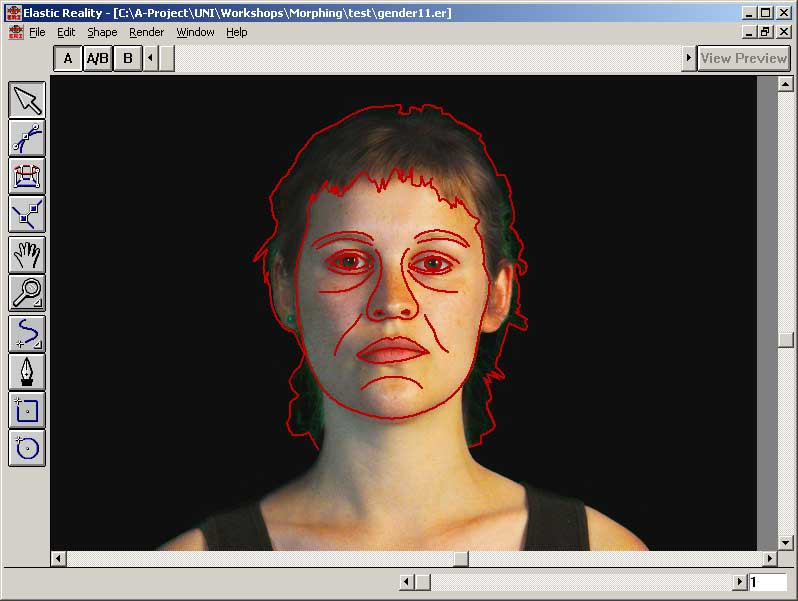Click the document icon beside File menu
The image size is (798, 601).
click(16, 32)
